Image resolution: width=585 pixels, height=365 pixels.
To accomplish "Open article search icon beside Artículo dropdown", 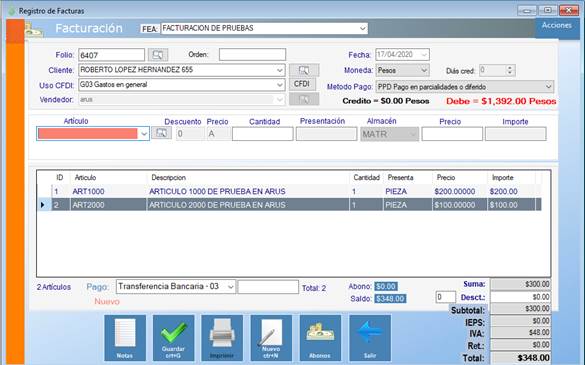I will (161, 133).
